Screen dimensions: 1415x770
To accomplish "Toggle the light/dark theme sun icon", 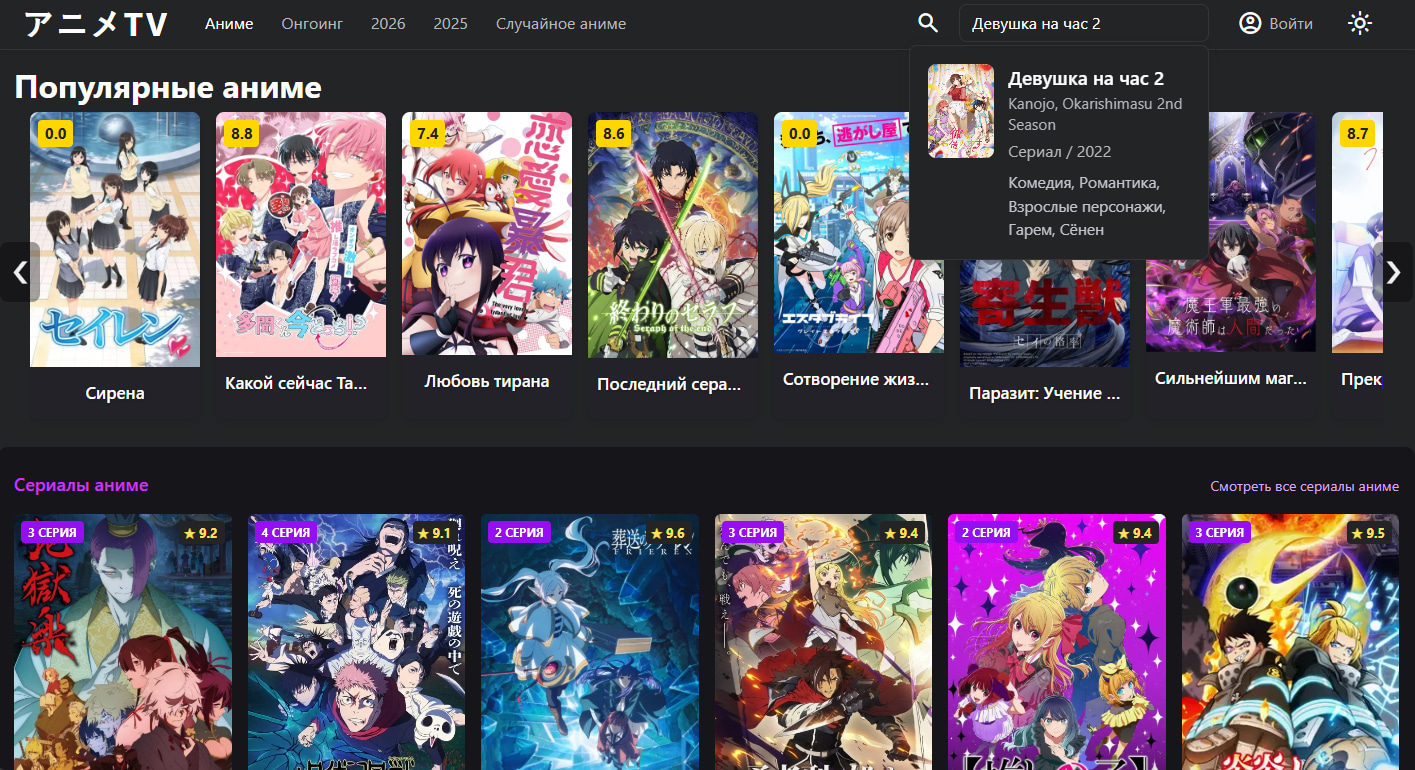I will (1359, 23).
